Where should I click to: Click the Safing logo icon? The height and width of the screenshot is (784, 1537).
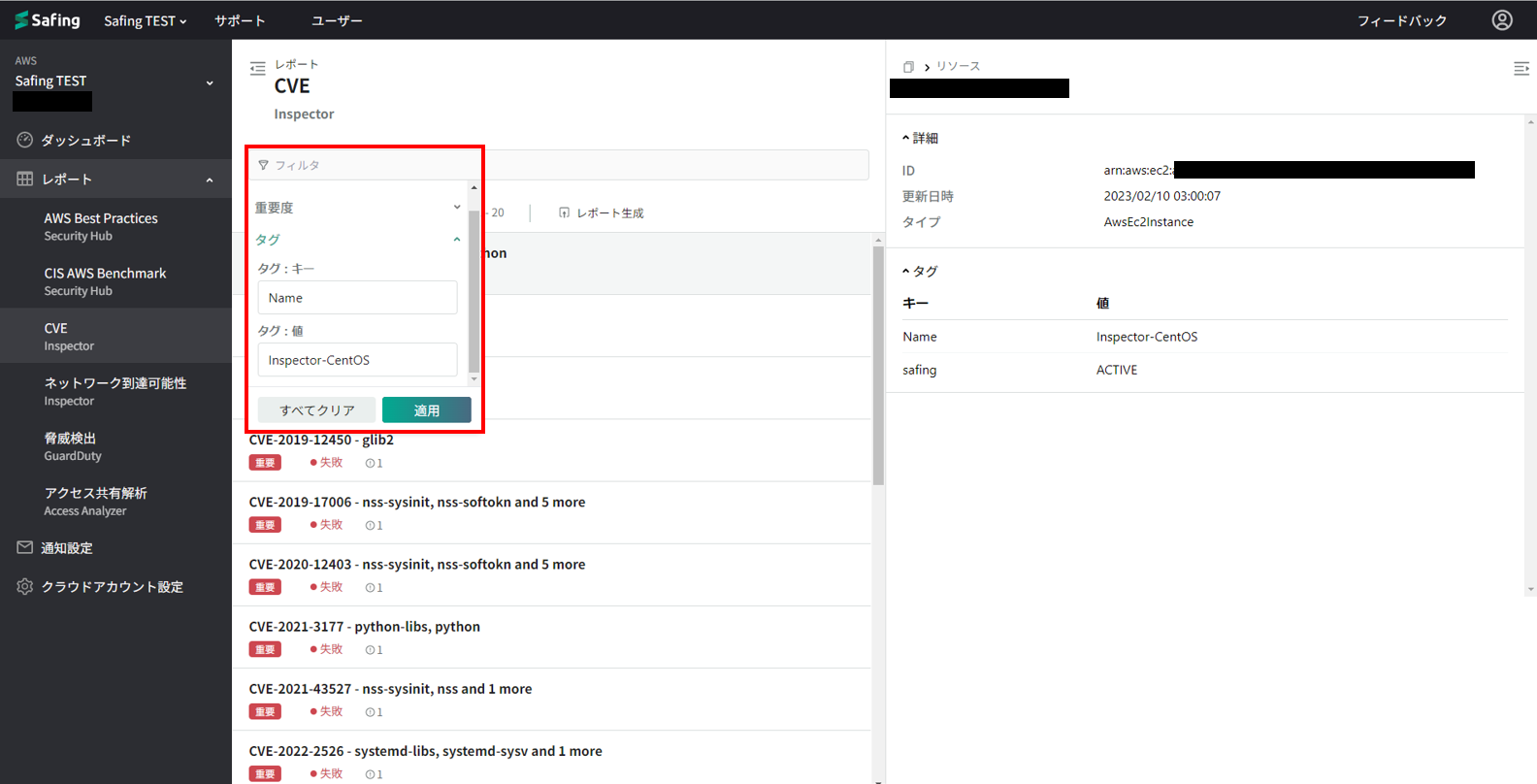coord(21,20)
